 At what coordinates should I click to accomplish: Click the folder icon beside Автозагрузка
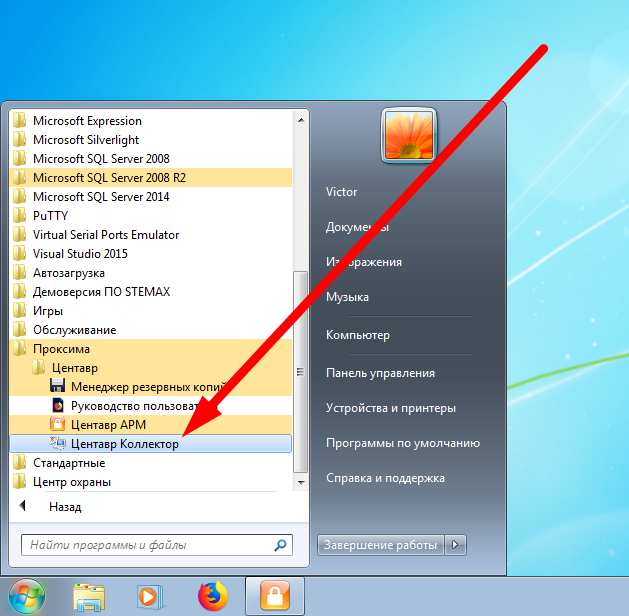coord(19,272)
